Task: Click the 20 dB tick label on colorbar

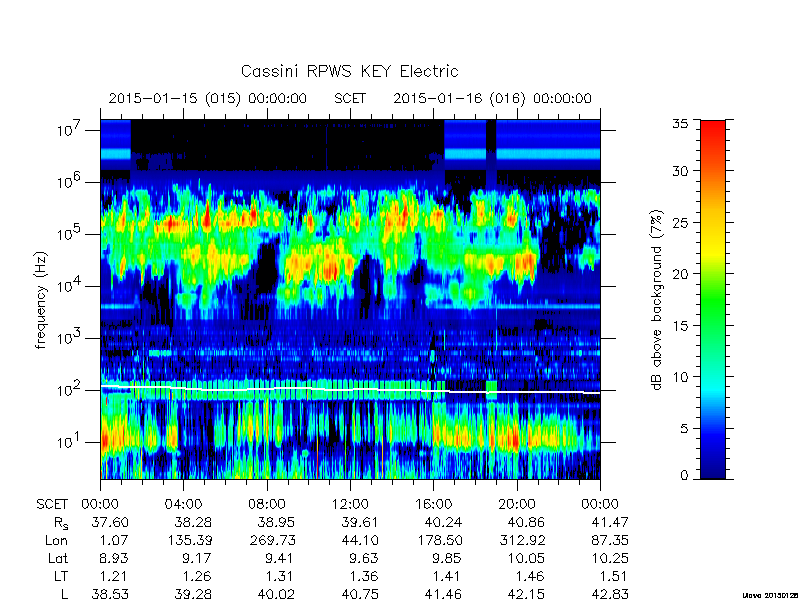Action: click(x=682, y=273)
